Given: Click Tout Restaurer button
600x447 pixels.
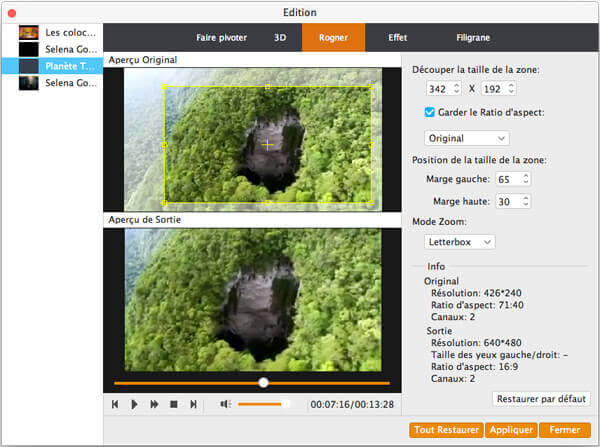Looking at the screenshot, I should pyautogui.click(x=446, y=430).
